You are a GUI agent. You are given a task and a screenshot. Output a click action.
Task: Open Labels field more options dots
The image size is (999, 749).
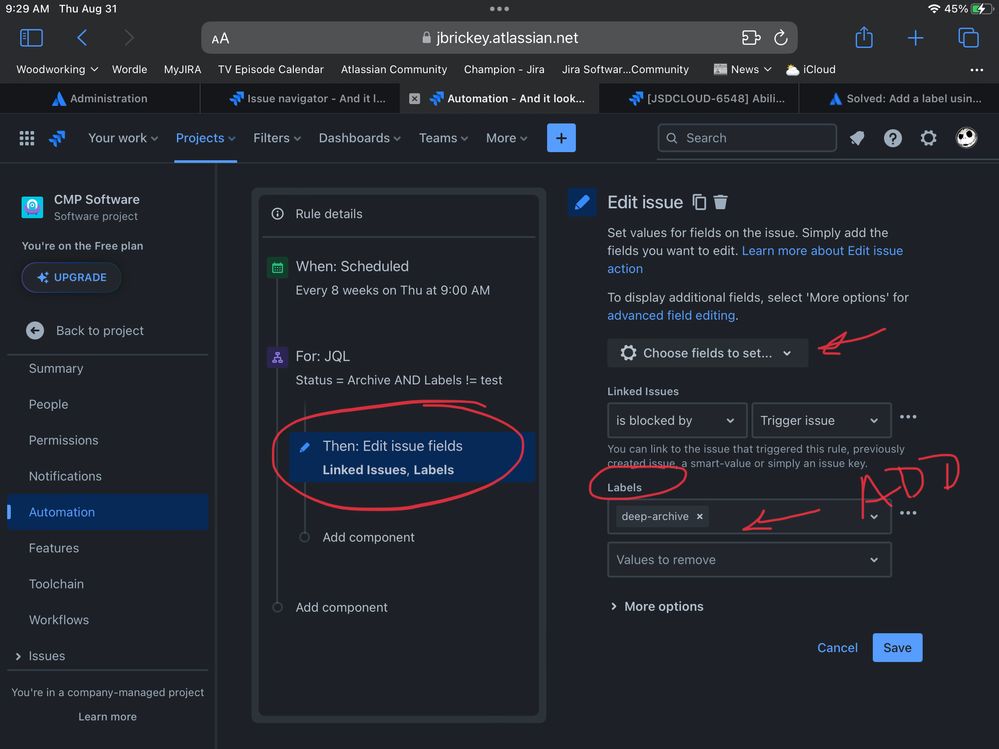coord(908,513)
